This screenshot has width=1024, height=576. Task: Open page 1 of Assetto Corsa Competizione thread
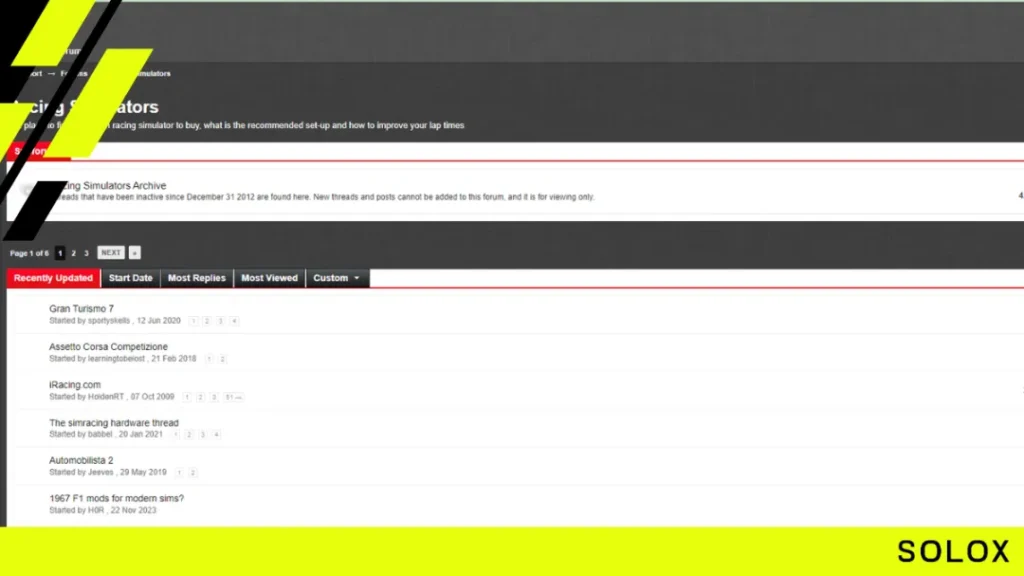(209, 359)
